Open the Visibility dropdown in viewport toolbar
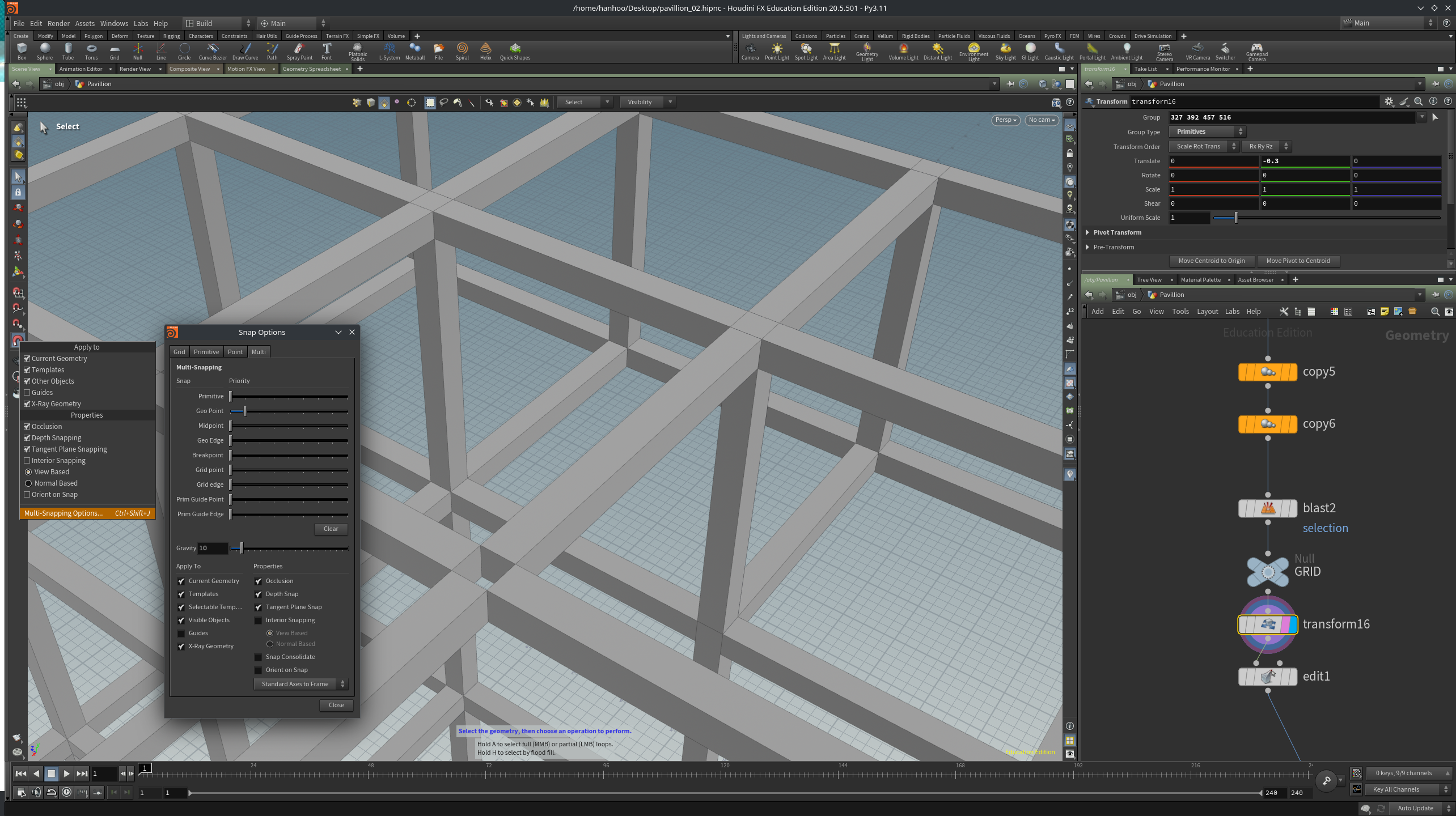This screenshot has height=816, width=1456. tap(646, 102)
